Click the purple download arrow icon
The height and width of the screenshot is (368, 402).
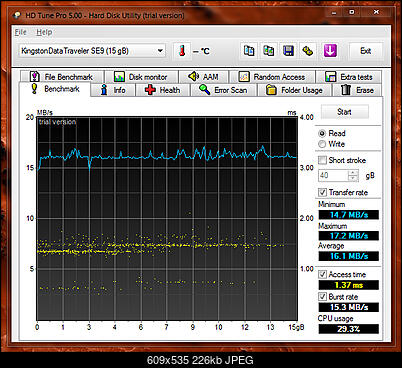pos(330,51)
